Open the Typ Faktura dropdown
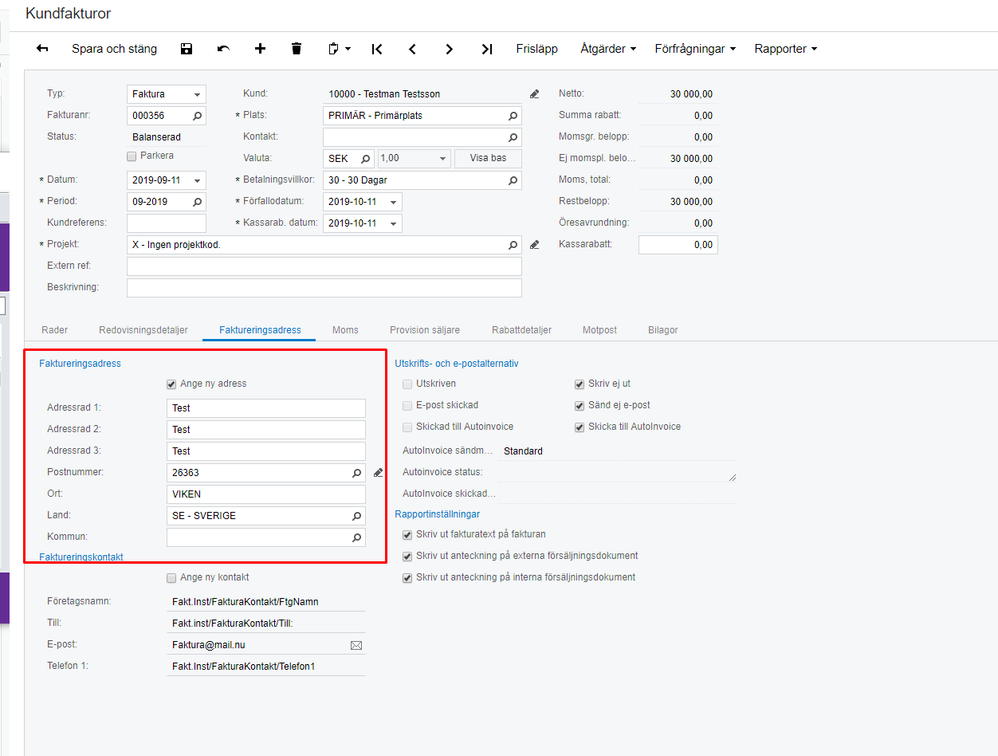Screen dimensions: 998x756 (197, 95)
